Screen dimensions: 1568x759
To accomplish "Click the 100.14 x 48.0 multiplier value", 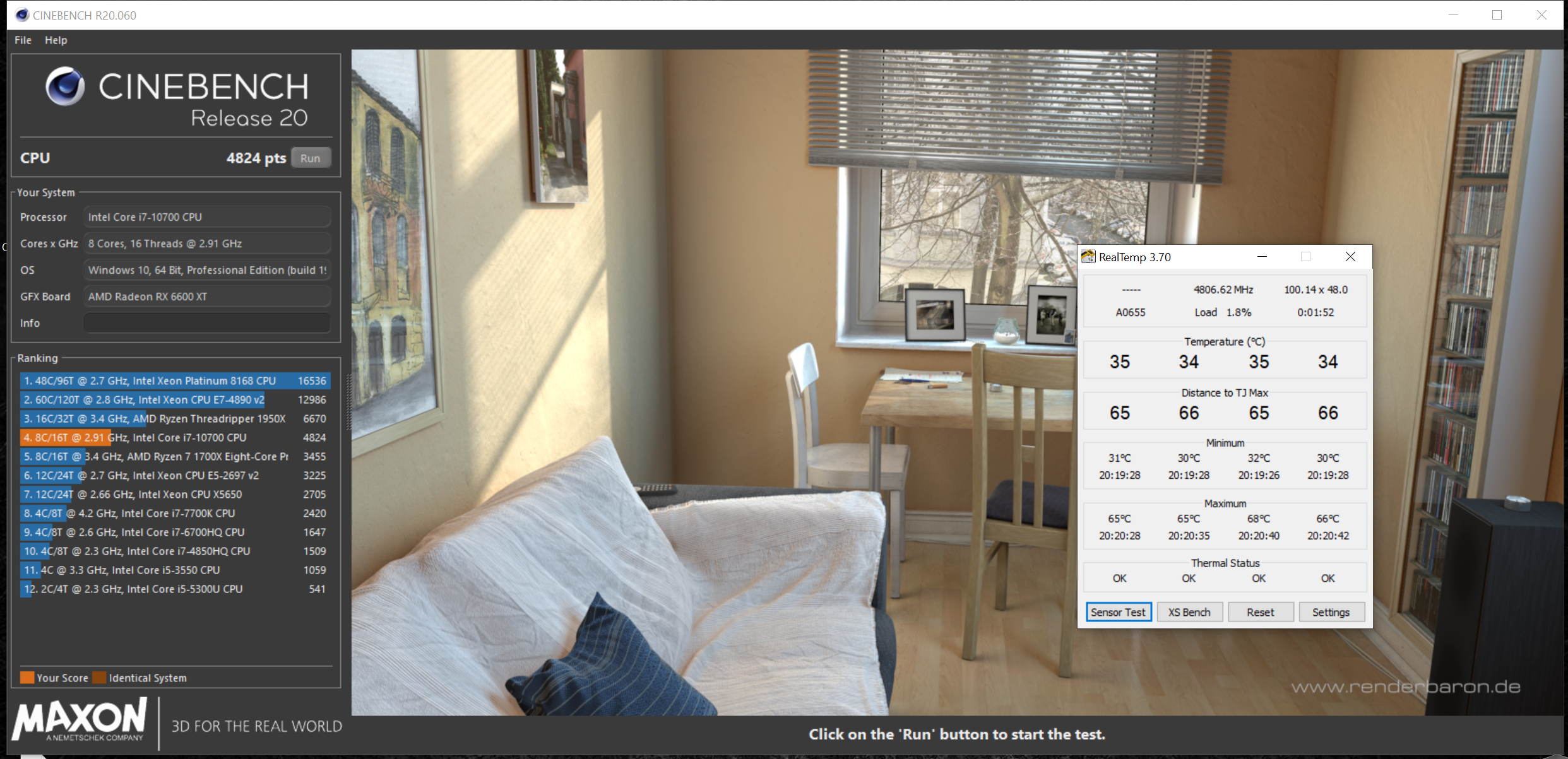I will (1316, 290).
